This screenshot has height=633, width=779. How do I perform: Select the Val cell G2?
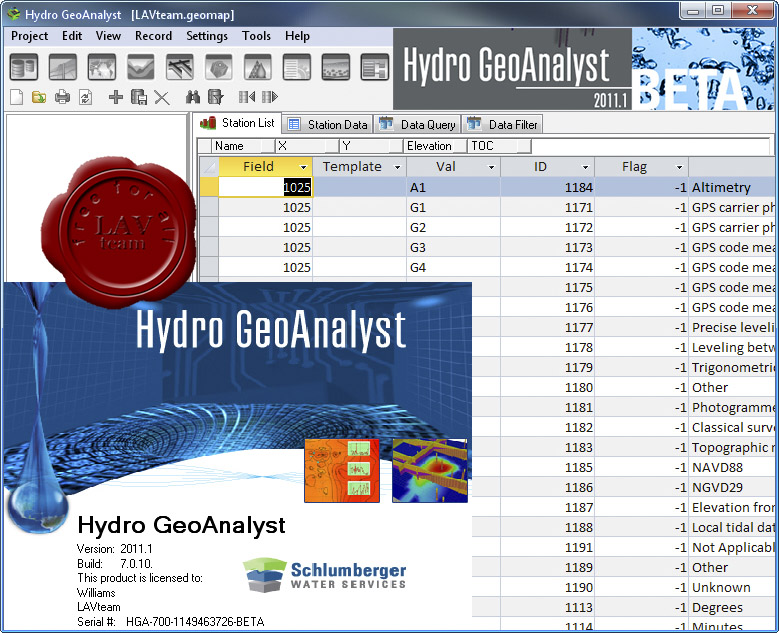point(454,227)
